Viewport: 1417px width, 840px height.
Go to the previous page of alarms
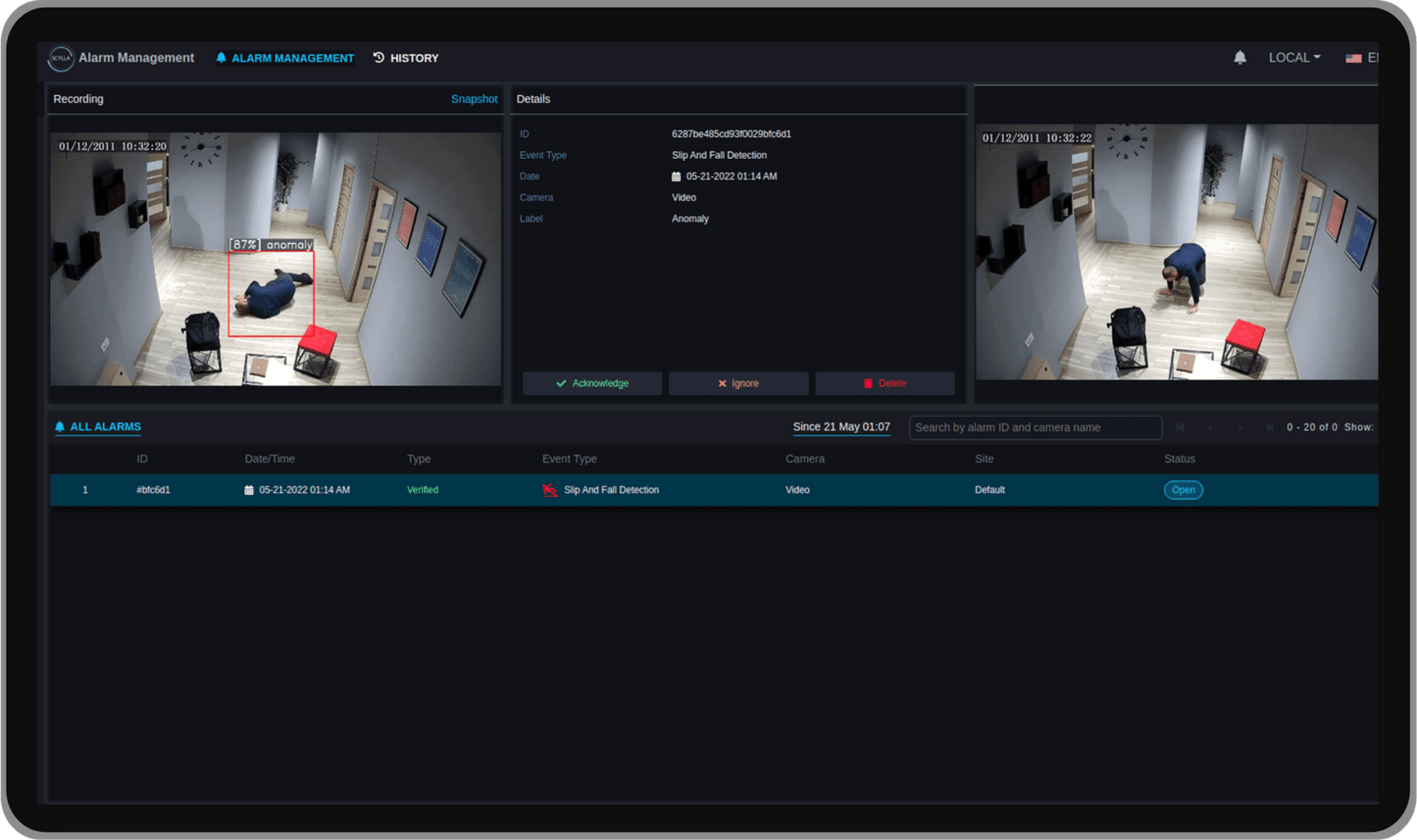(1210, 427)
